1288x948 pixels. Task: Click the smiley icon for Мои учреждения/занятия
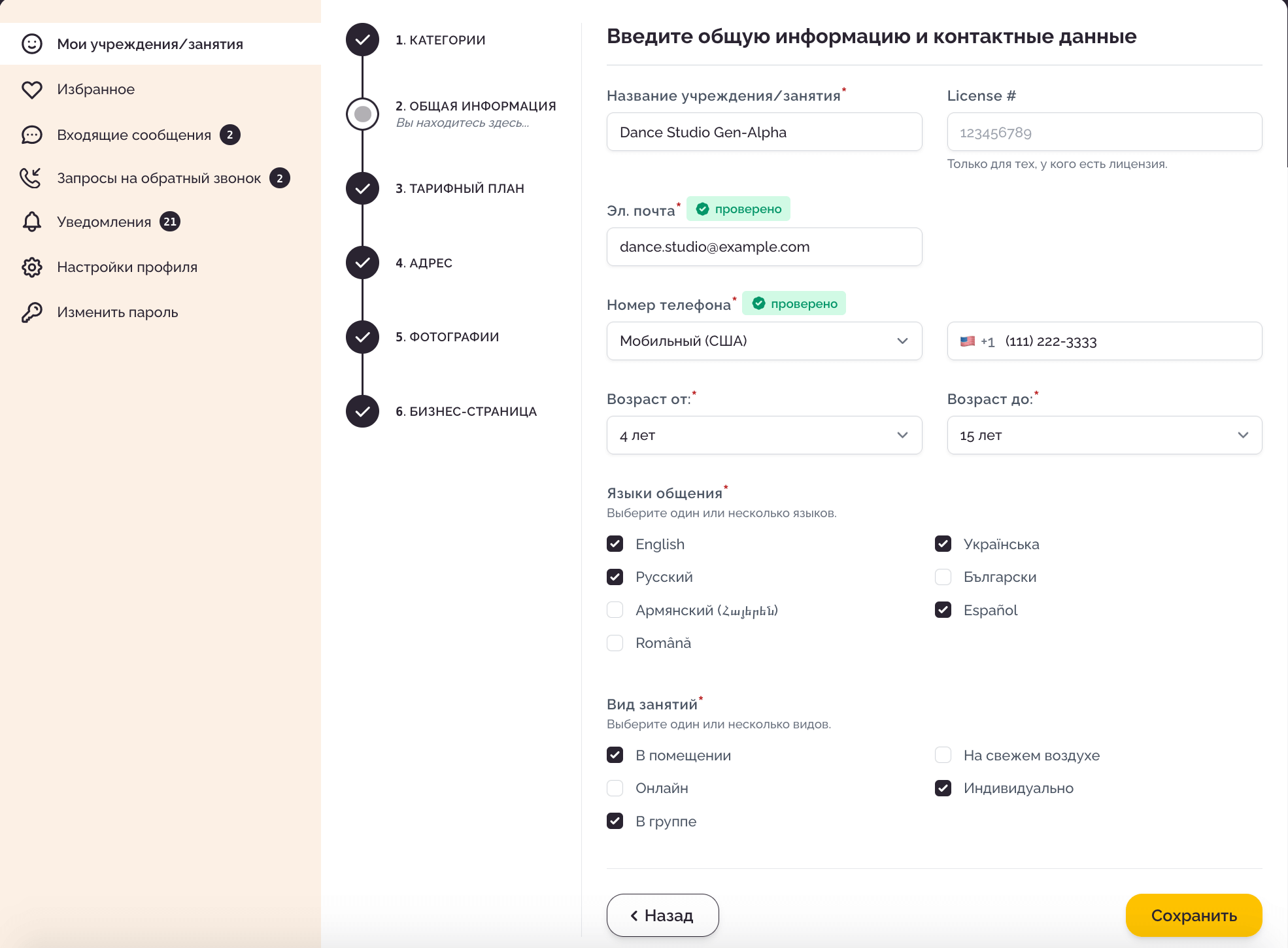31,44
